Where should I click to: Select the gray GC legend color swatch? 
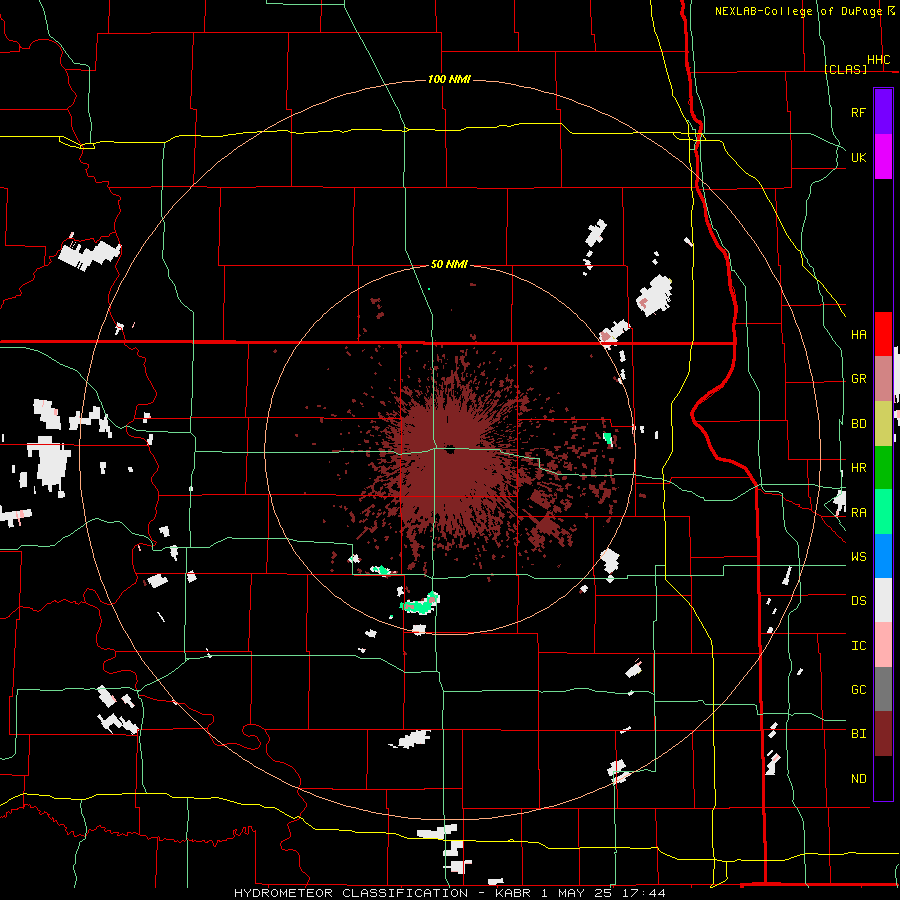[883, 689]
